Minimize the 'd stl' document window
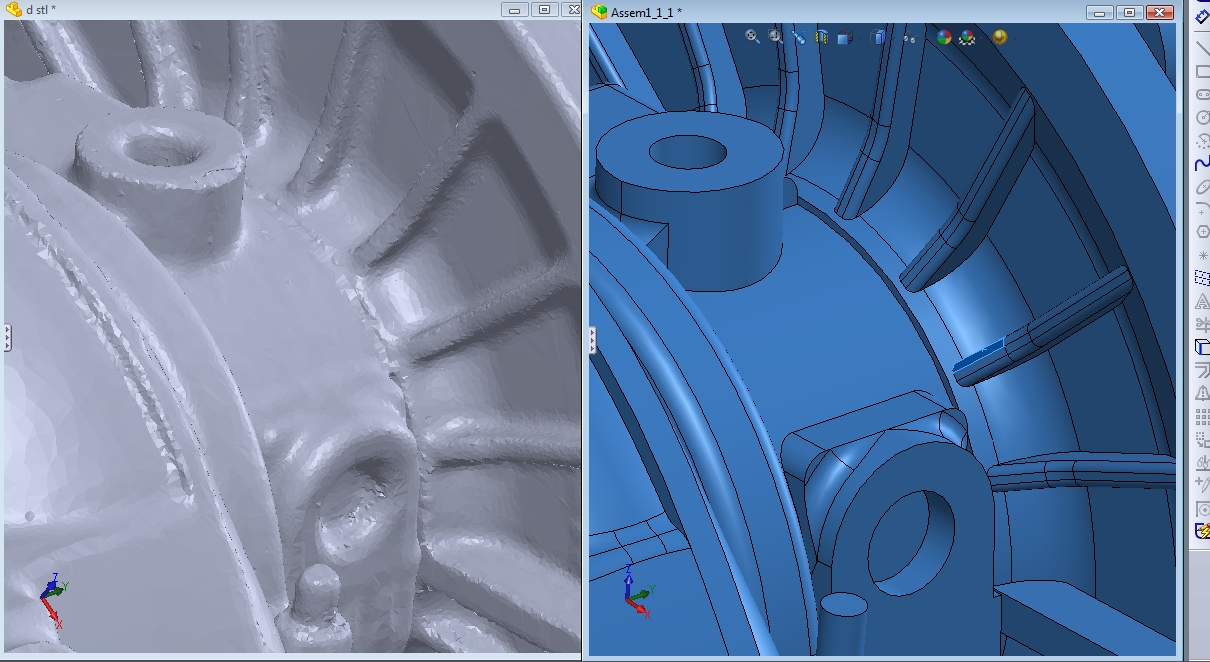This screenshot has height=662, width=1210. coord(517,10)
